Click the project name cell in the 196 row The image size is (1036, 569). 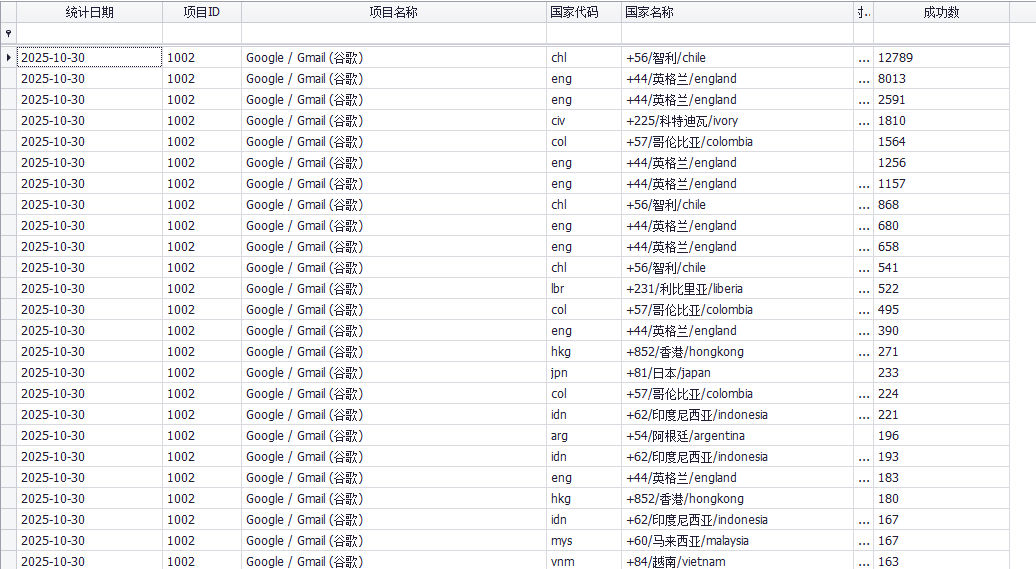(x=394, y=436)
